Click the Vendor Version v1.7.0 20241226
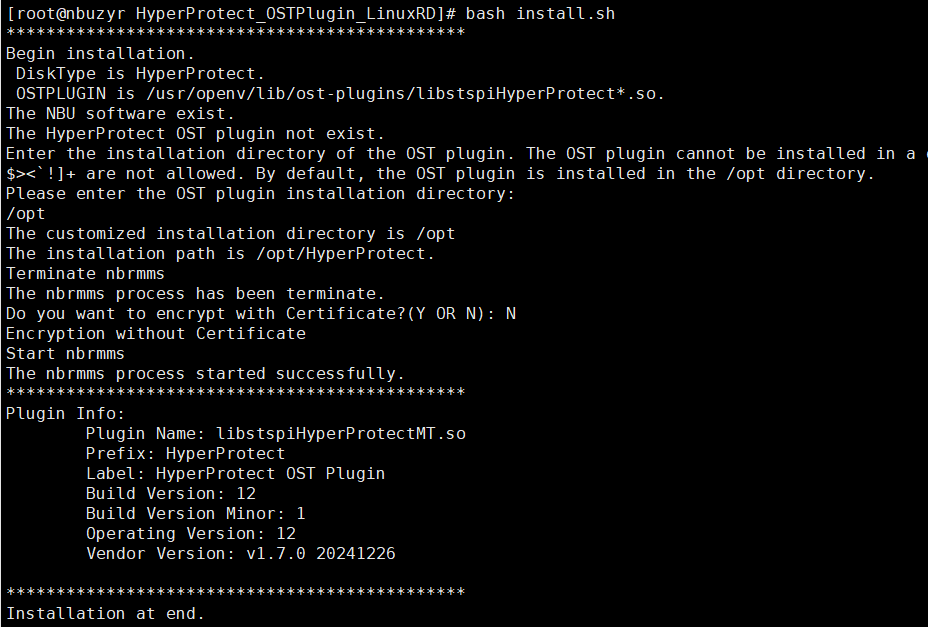Viewport: 928px width, 627px height. pos(321,554)
